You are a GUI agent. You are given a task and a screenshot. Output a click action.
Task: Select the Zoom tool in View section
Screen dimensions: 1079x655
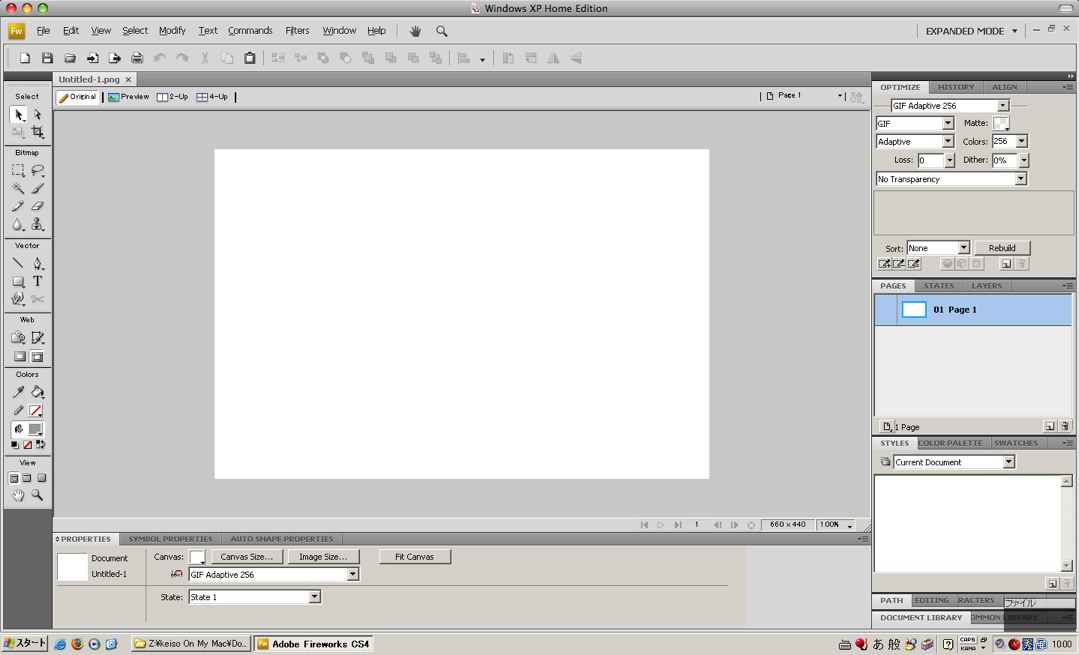click(x=37, y=495)
